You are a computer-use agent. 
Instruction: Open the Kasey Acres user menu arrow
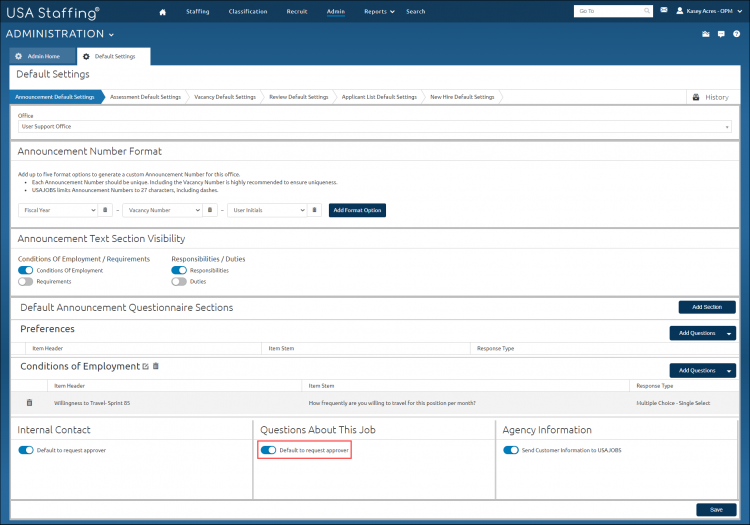[x=739, y=11]
